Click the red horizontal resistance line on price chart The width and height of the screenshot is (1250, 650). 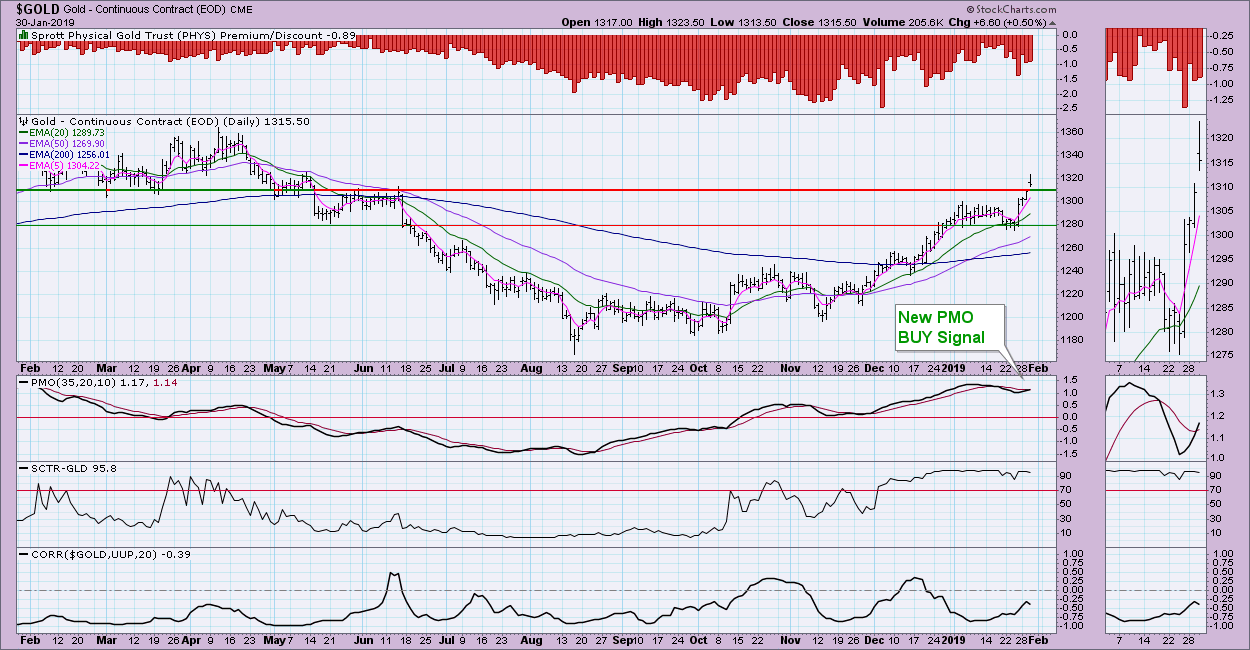coord(700,189)
